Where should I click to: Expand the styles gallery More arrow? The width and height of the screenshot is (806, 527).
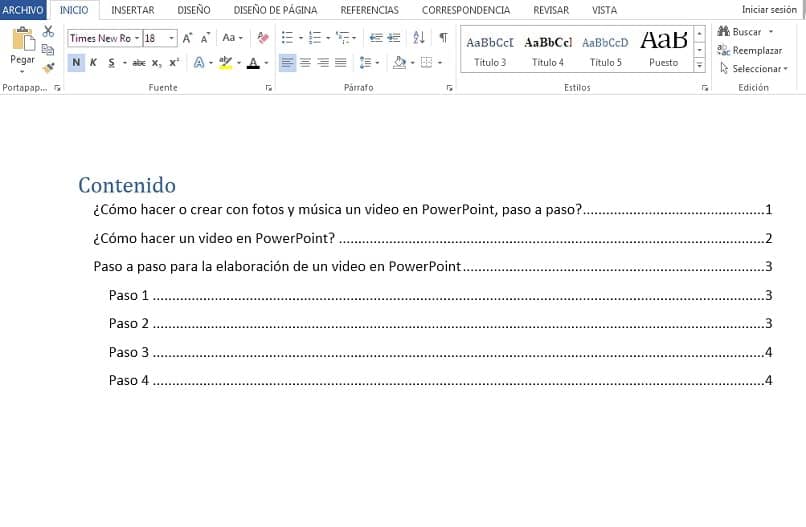click(x=700, y=65)
